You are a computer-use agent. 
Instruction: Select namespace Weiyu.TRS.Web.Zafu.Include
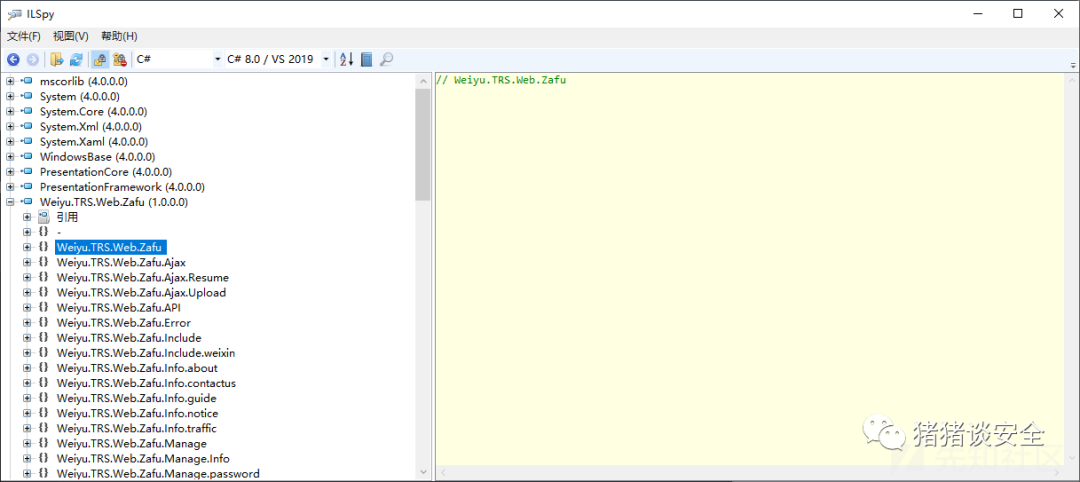pyautogui.click(x=129, y=338)
